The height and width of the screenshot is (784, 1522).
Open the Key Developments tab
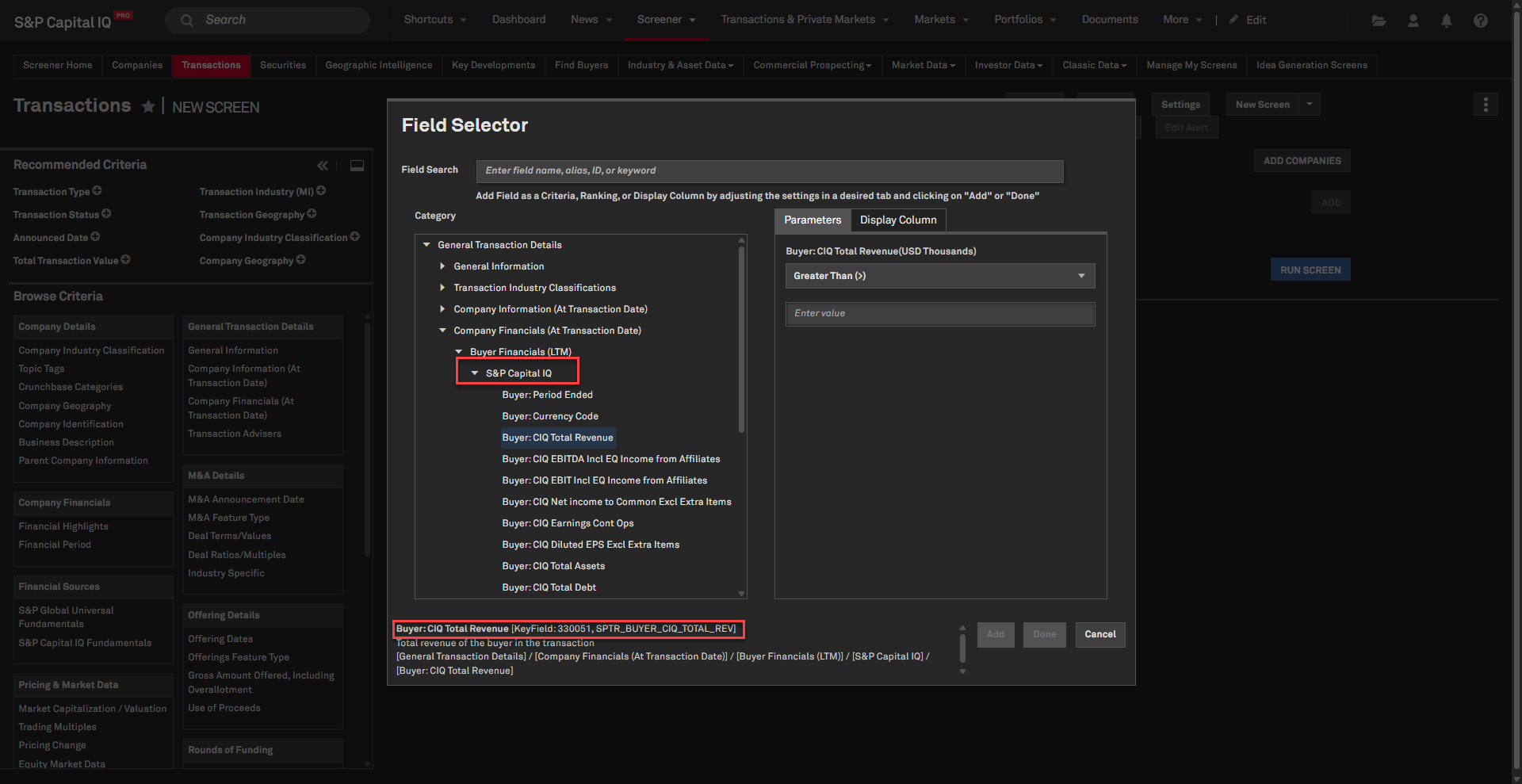(493, 66)
